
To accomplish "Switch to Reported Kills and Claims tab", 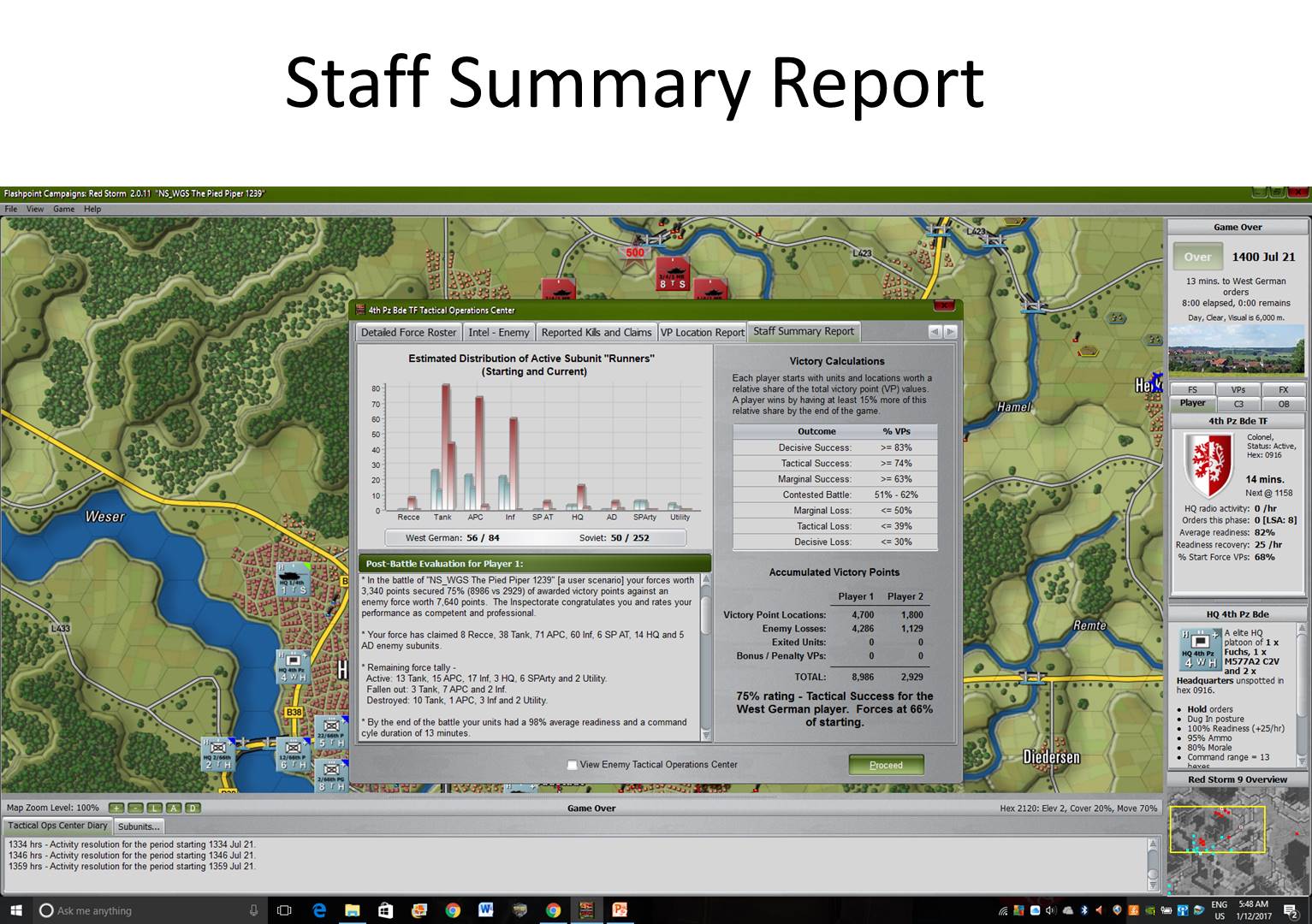I will pyautogui.click(x=597, y=332).
